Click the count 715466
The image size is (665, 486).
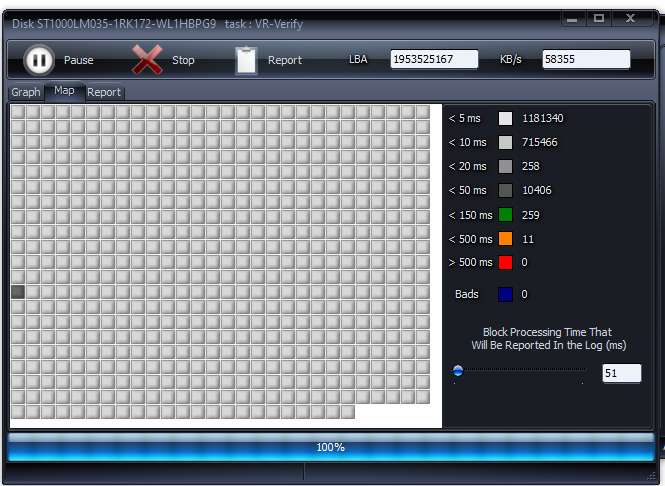pos(539,142)
